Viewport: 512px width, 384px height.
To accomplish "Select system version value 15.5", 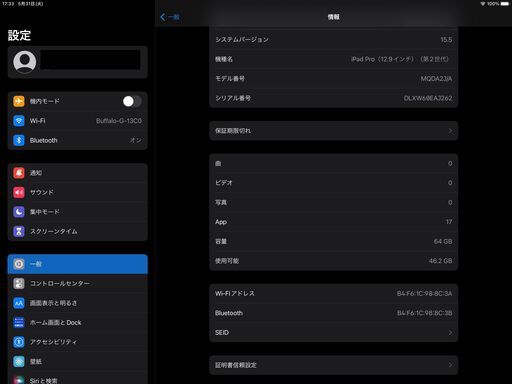I will [x=446, y=40].
